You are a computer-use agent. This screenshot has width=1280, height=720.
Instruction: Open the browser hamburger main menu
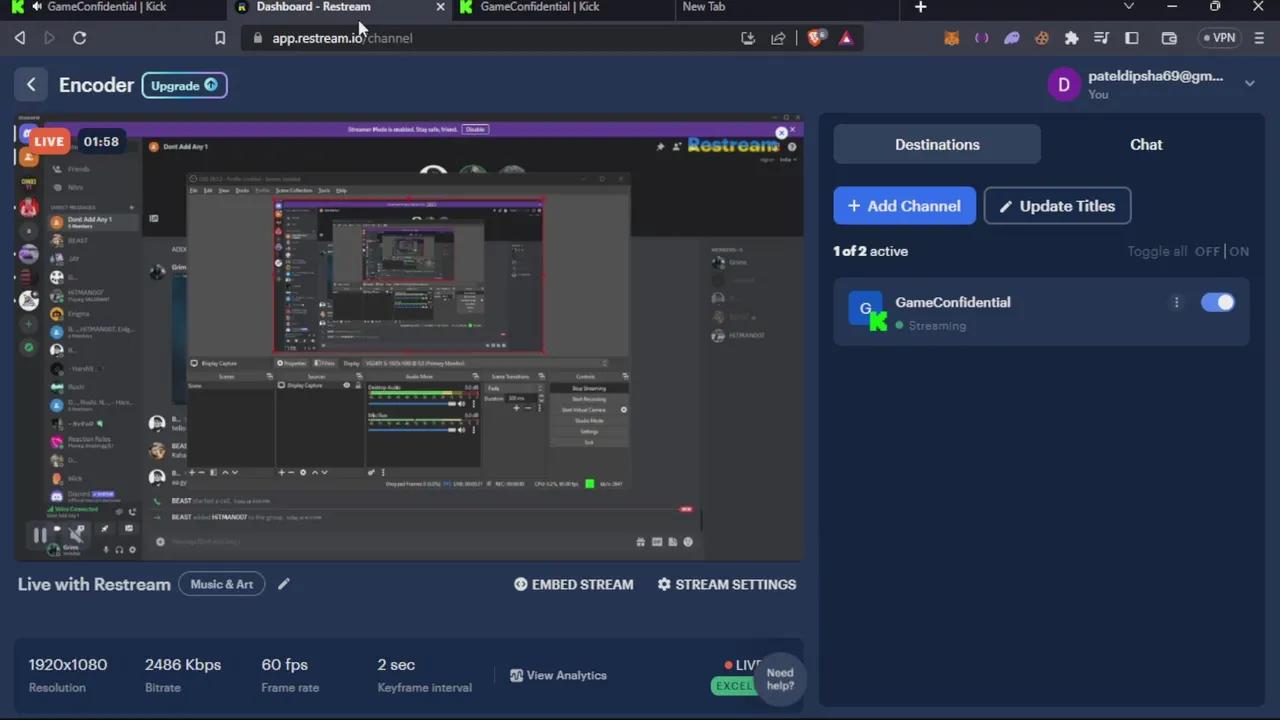pyautogui.click(x=1259, y=38)
